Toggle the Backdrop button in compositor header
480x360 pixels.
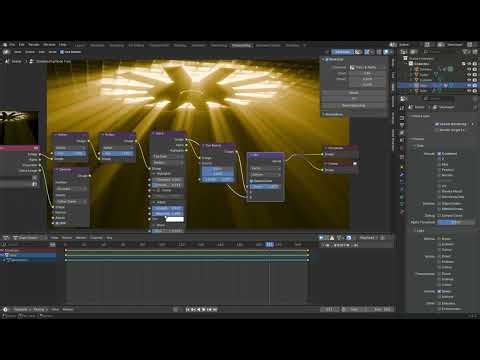pos(342,52)
